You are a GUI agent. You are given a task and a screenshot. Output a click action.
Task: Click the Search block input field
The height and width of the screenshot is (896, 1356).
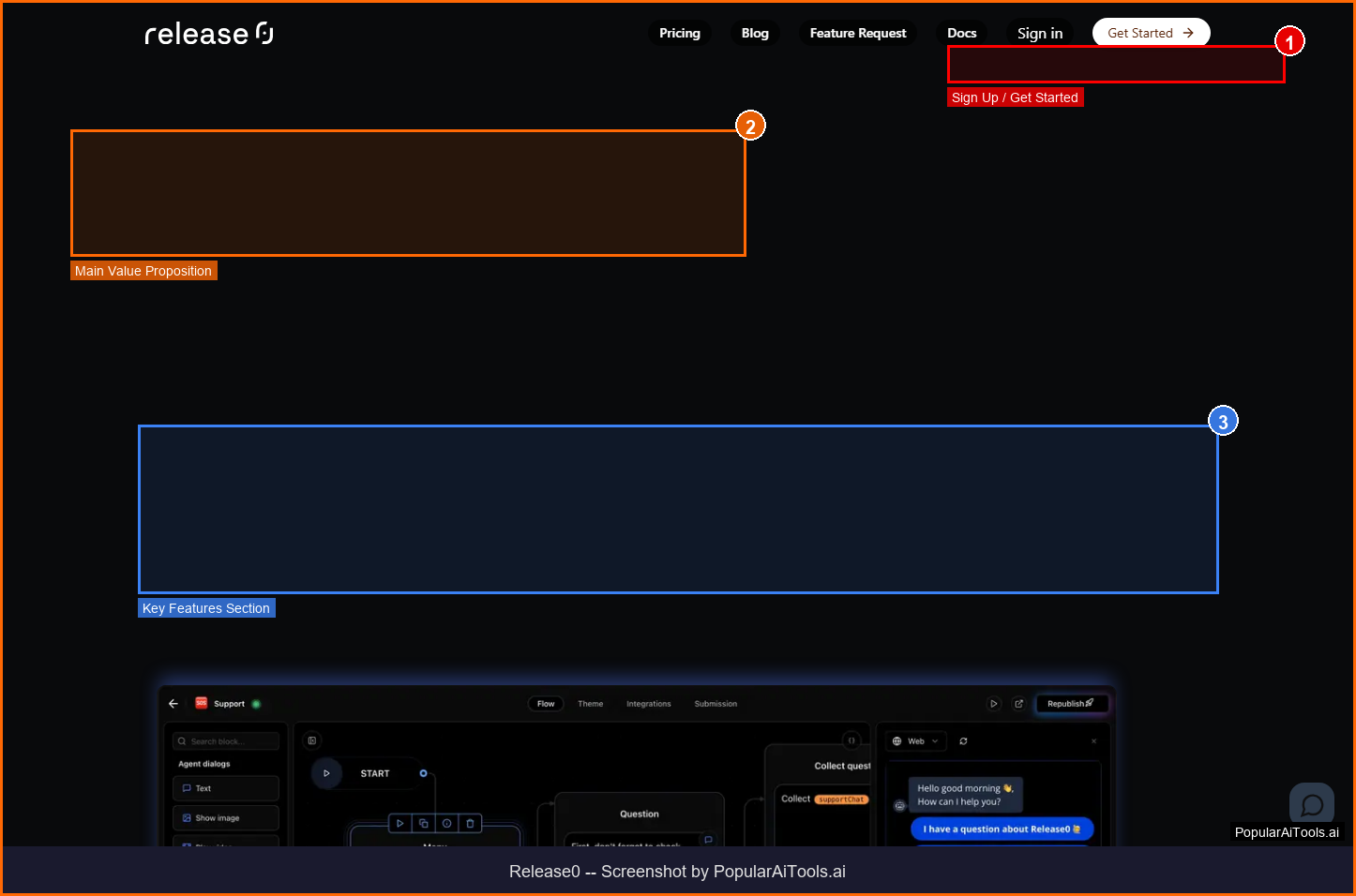point(226,741)
